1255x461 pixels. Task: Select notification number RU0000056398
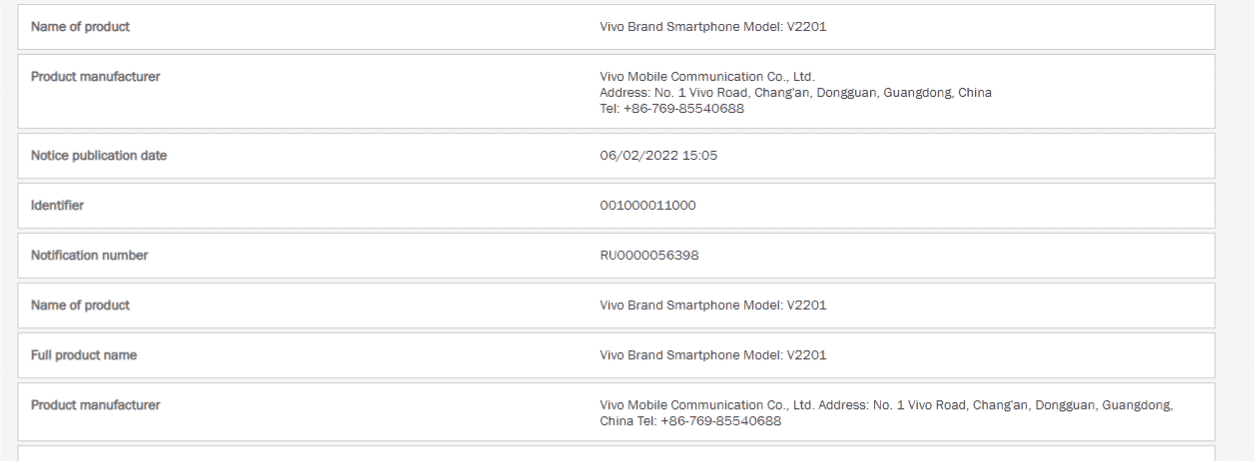pyautogui.click(x=649, y=255)
